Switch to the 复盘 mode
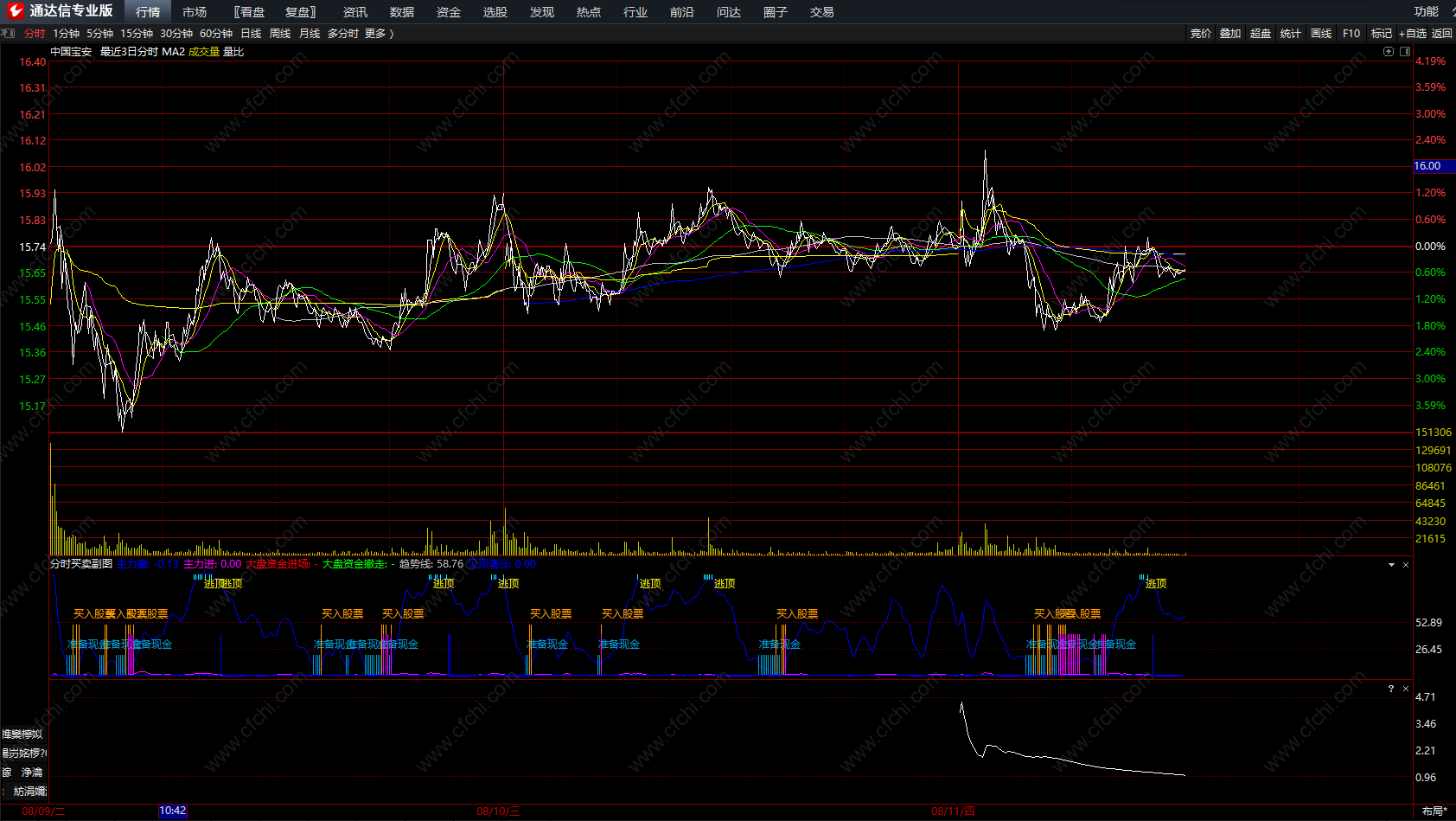 pos(300,12)
